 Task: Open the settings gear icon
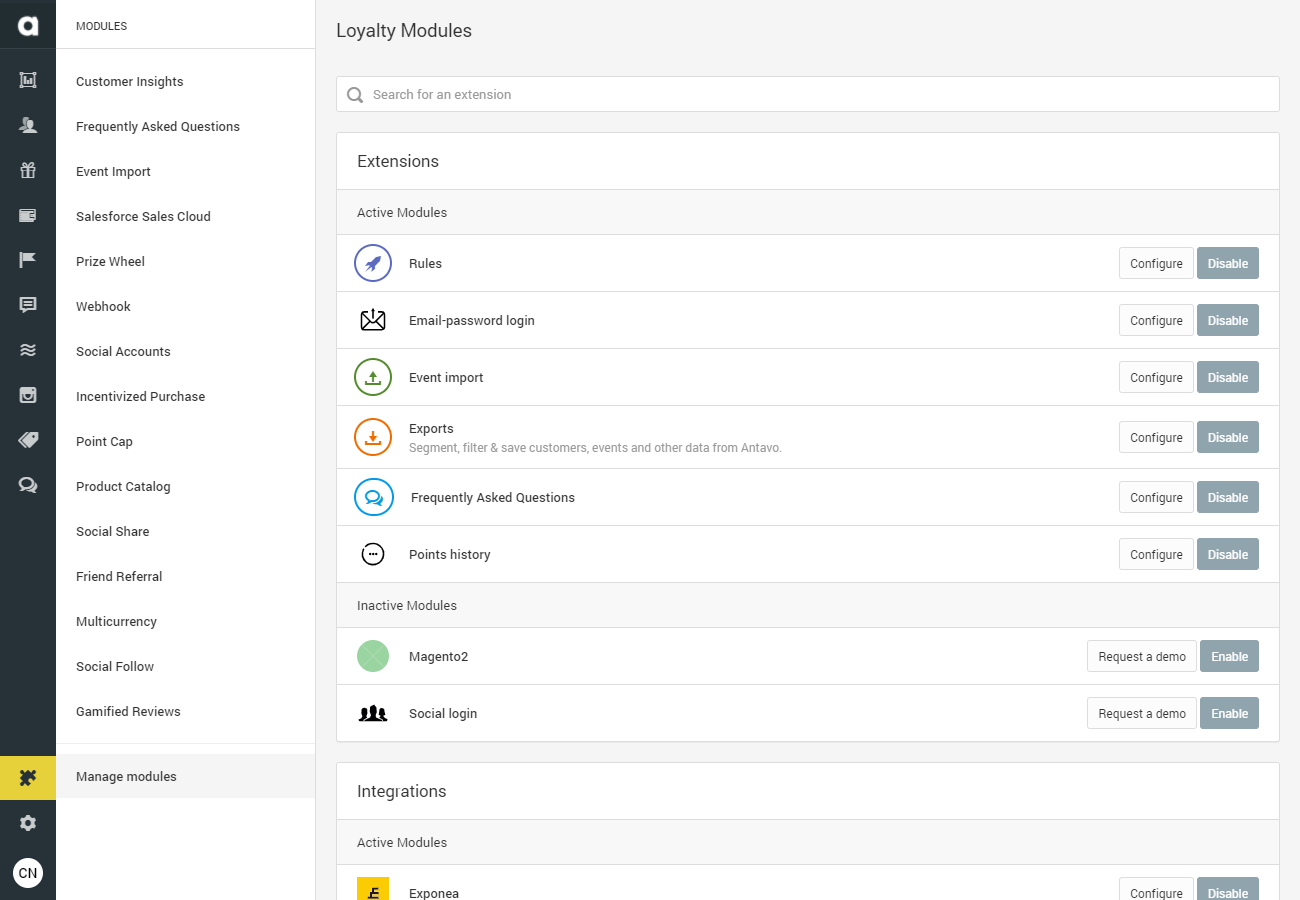point(28,823)
